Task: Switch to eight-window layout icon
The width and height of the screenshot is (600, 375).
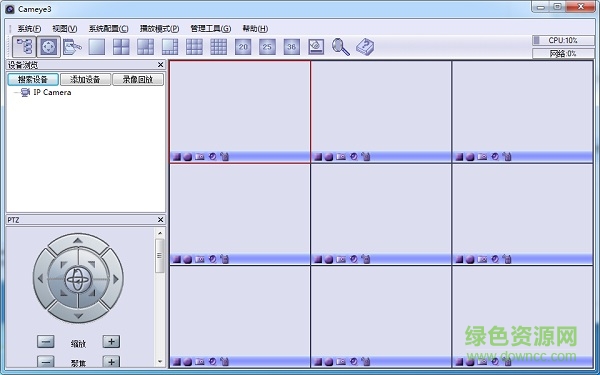Action: (x=170, y=47)
